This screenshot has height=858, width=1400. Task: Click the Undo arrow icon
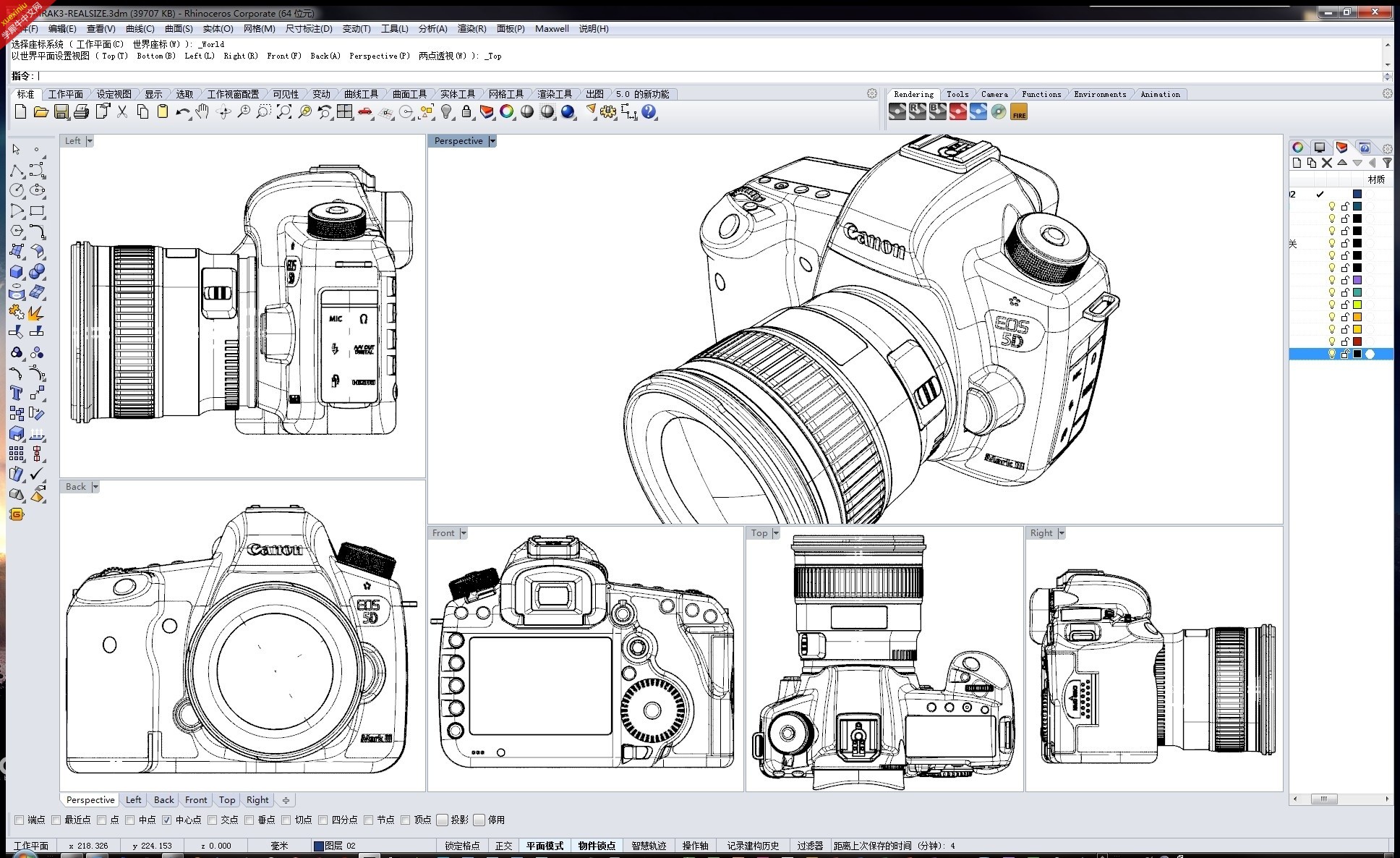click(x=183, y=111)
